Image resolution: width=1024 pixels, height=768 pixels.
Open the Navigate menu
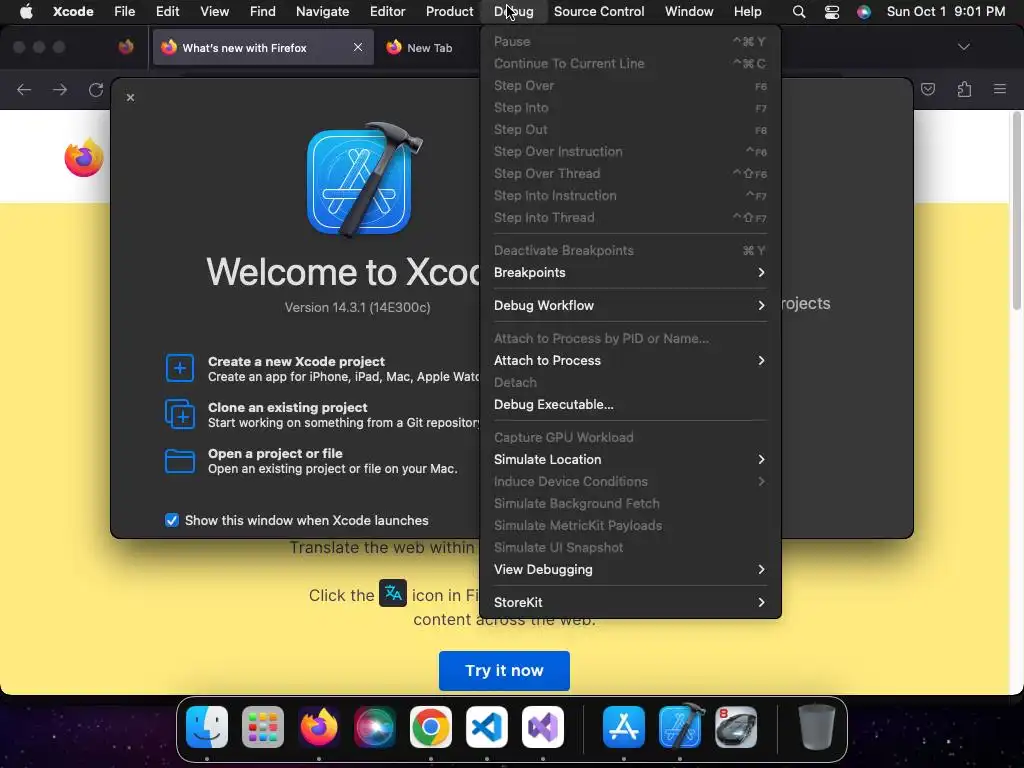[x=323, y=11]
